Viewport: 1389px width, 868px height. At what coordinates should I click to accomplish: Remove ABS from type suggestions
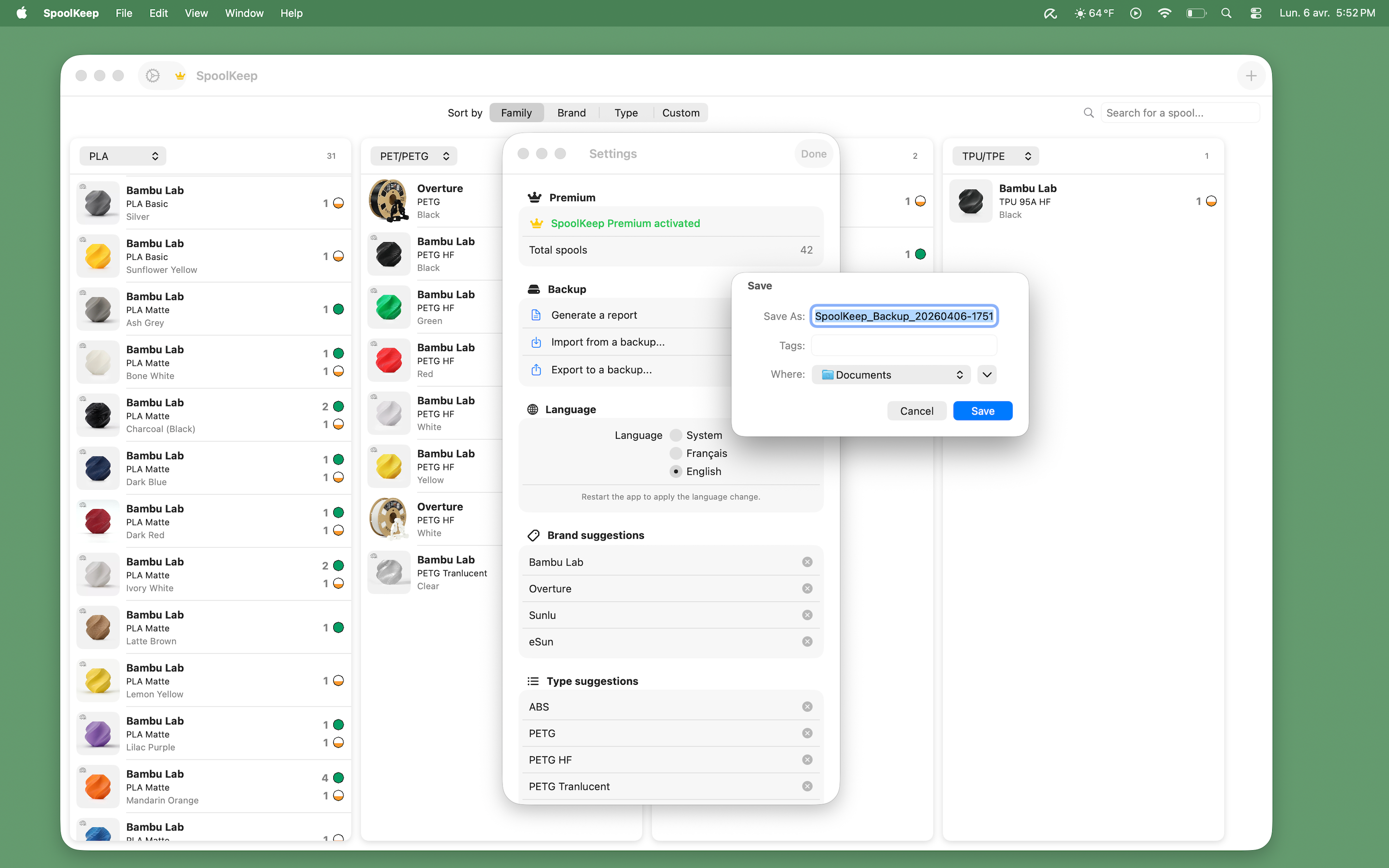click(807, 706)
